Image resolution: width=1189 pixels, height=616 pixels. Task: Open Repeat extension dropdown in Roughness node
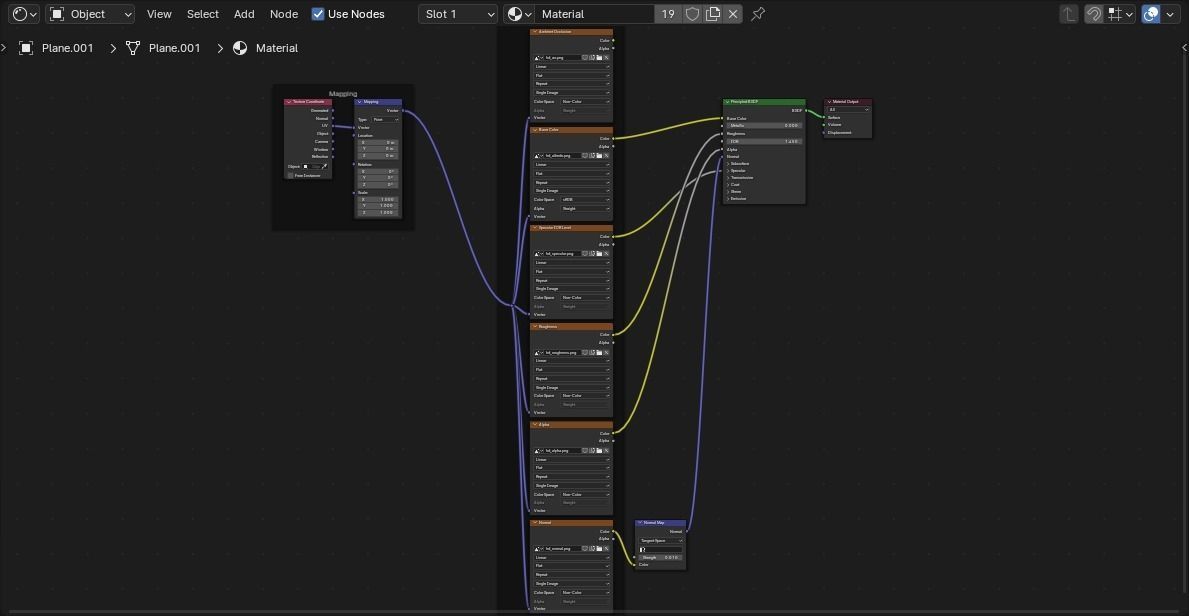click(572, 378)
